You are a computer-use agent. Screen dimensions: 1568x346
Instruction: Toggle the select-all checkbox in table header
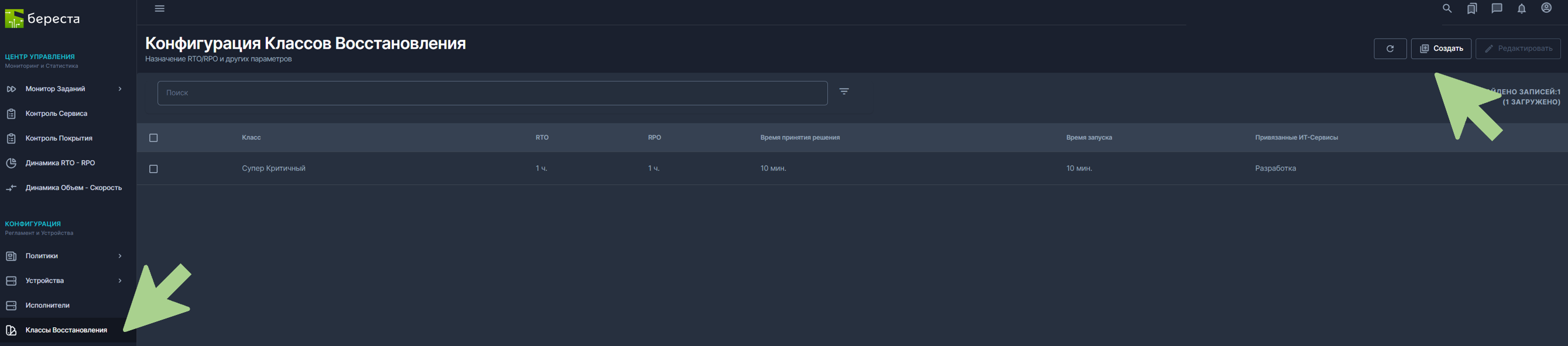(153, 138)
